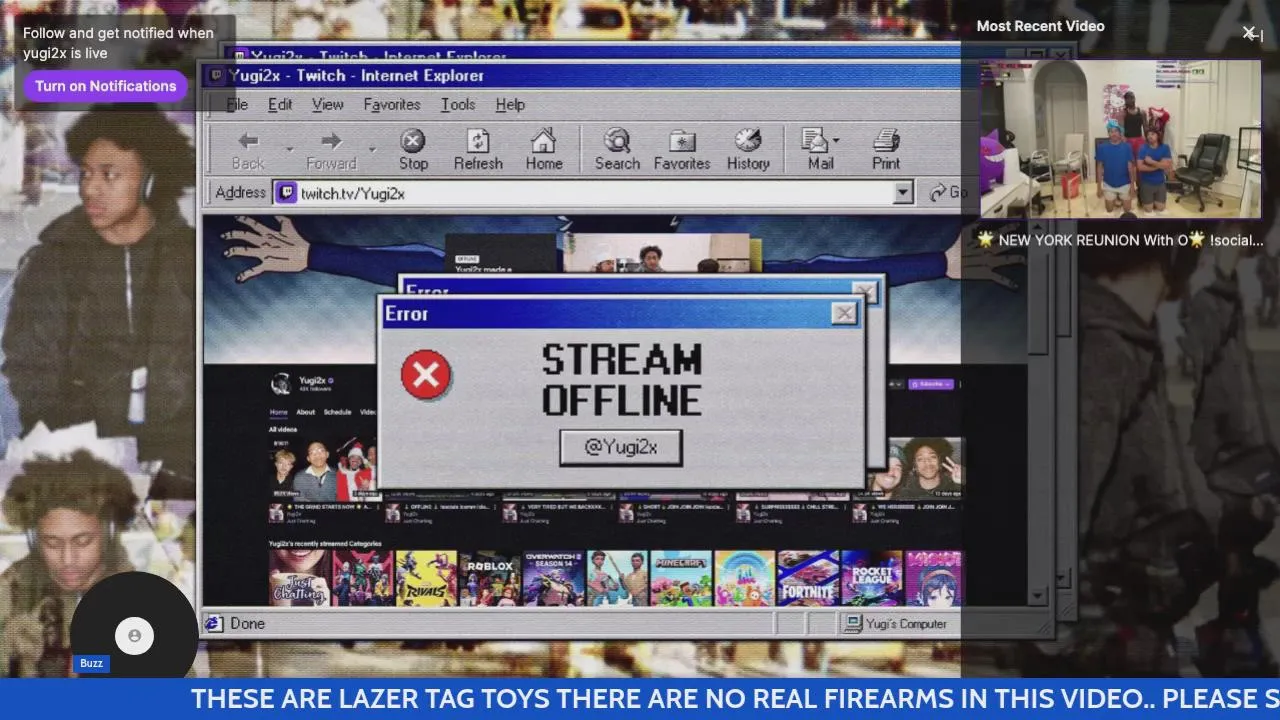Viewport: 1280px width, 720px height.
Task: Open the Back button history dropdown arrow
Action: (290, 149)
